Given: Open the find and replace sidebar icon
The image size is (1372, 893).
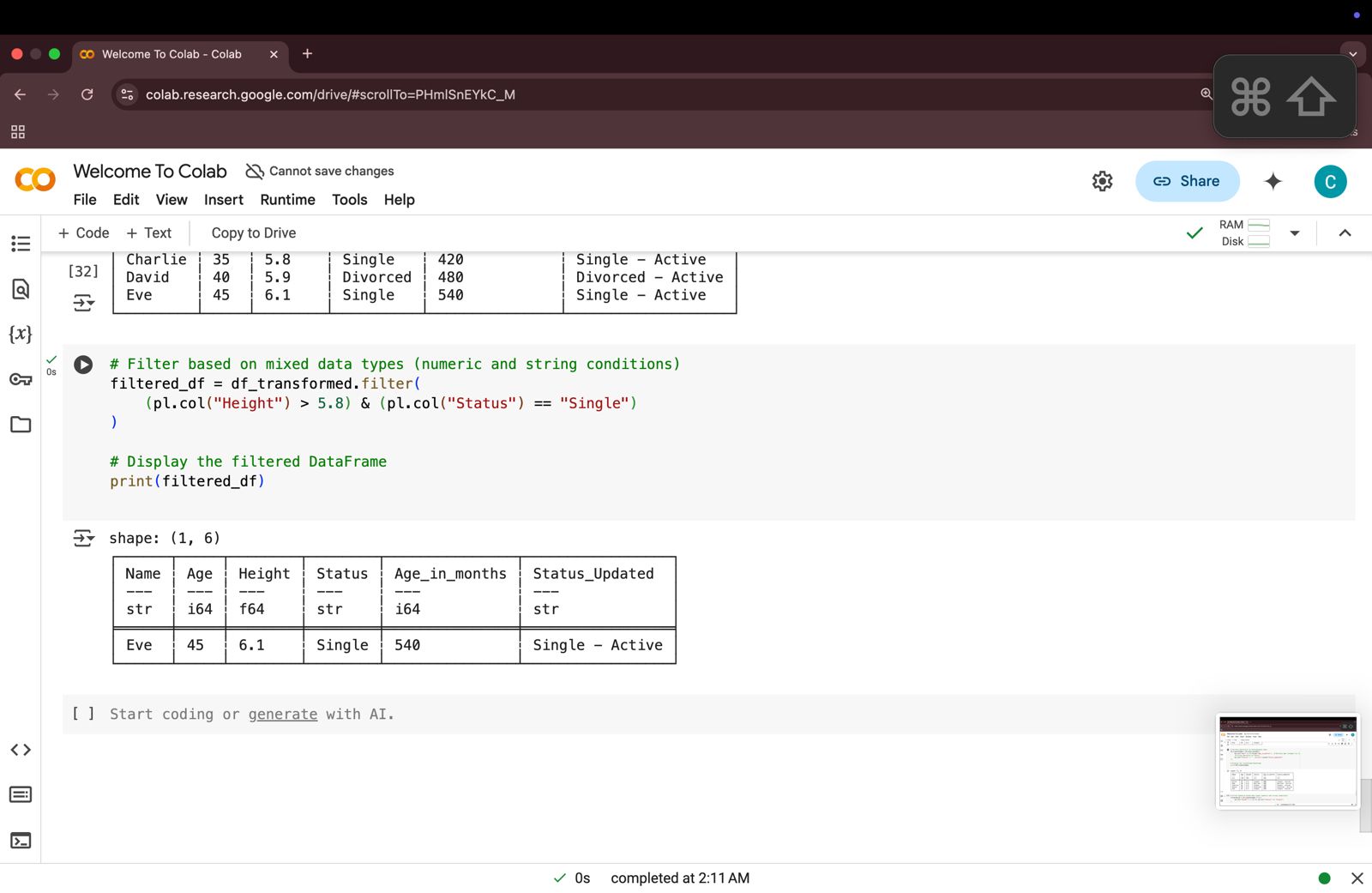Looking at the screenshot, I should click(21, 289).
